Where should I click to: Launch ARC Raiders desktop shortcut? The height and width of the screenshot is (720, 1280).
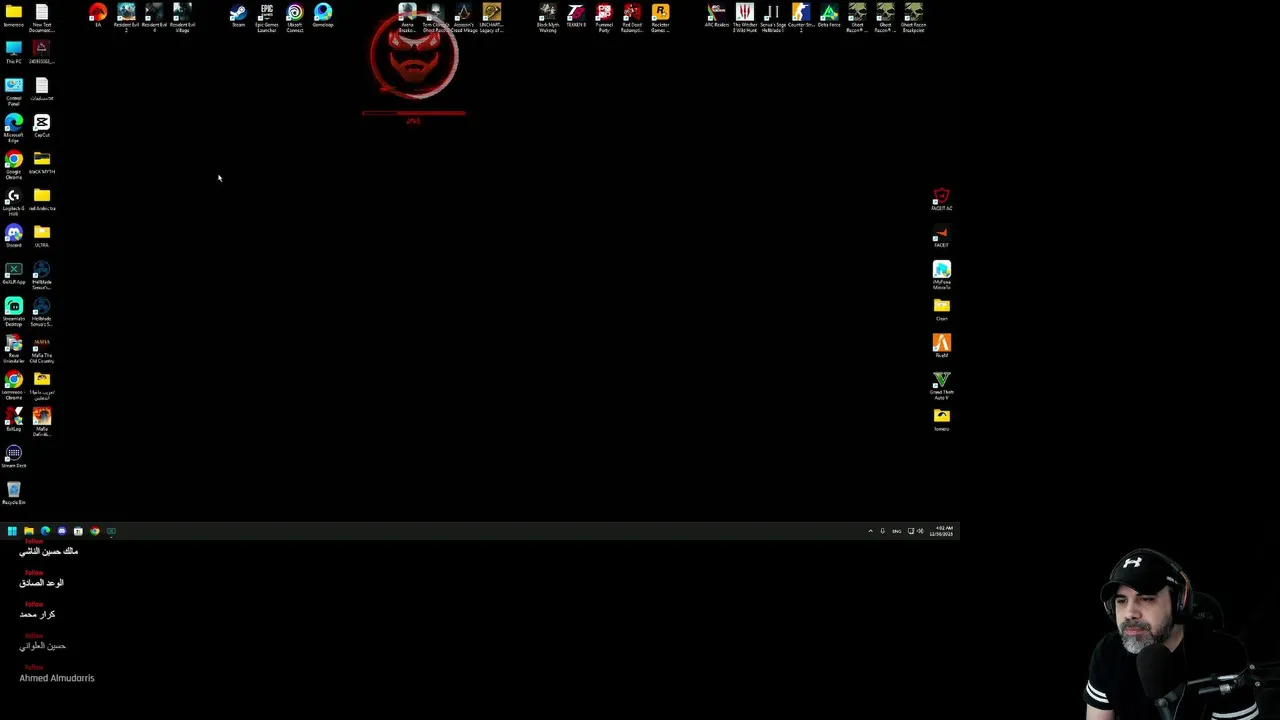click(716, 15)
